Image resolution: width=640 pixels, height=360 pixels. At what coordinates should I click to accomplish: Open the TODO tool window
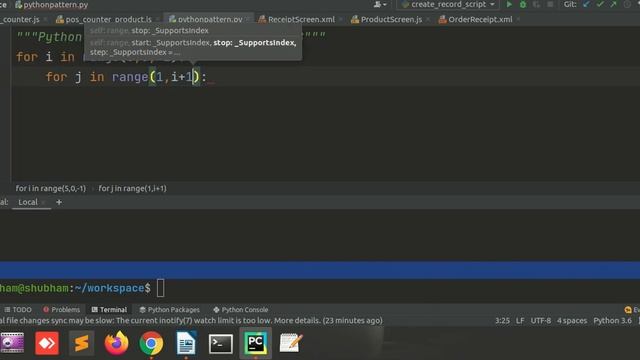click(x=18, y=310)
